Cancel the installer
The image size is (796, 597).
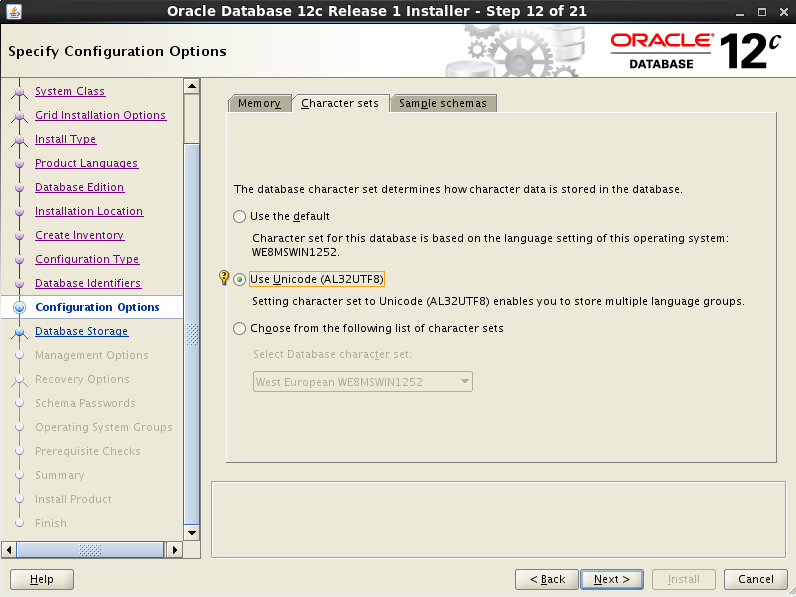755,579
